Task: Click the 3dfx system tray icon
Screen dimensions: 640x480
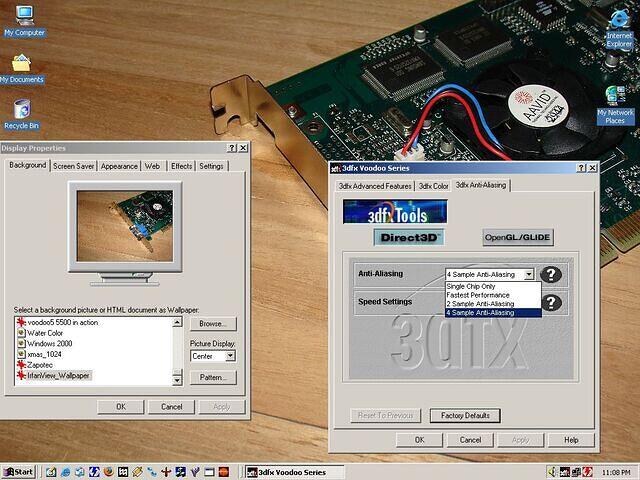Action: [565, 472]
